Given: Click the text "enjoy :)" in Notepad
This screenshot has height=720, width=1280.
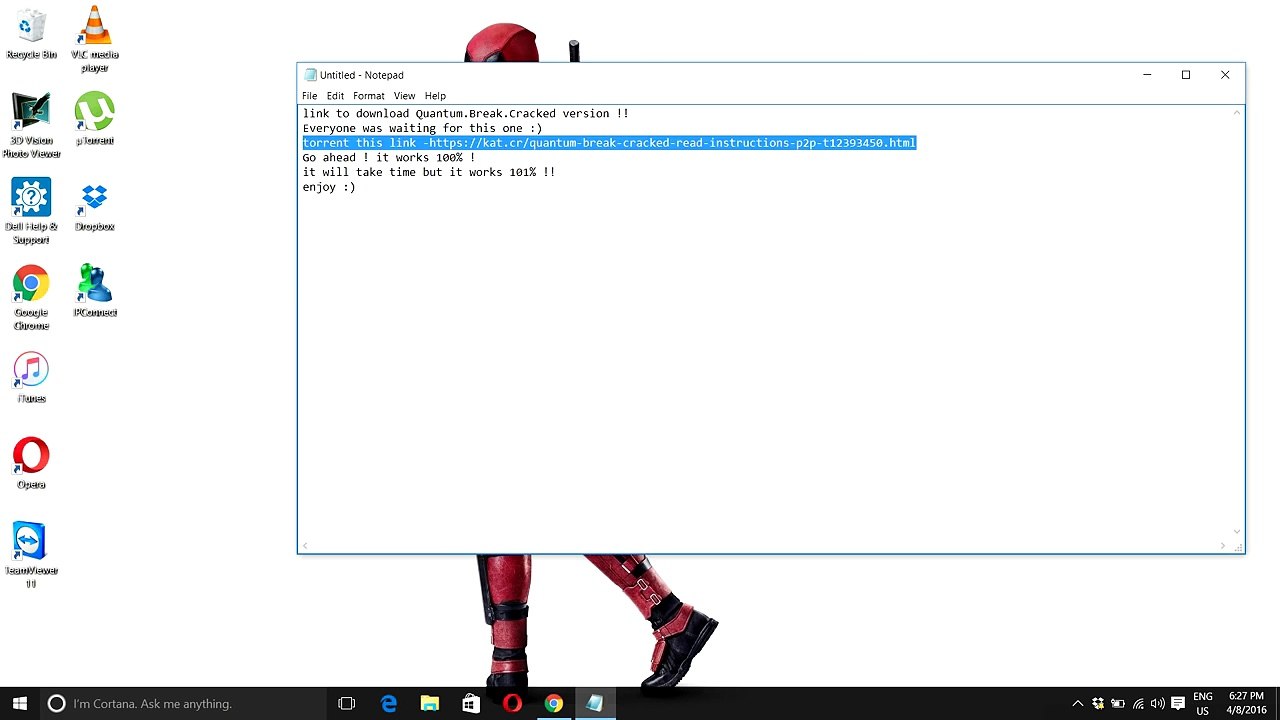Looking at the screenshot, I should (x=329, y=187).
